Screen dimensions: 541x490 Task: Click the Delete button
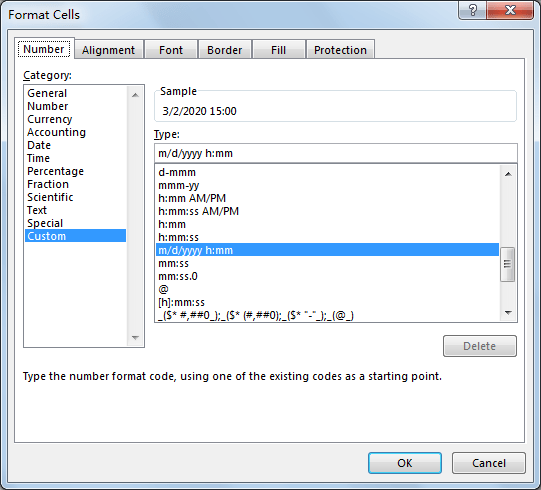(x=480, y=346)
